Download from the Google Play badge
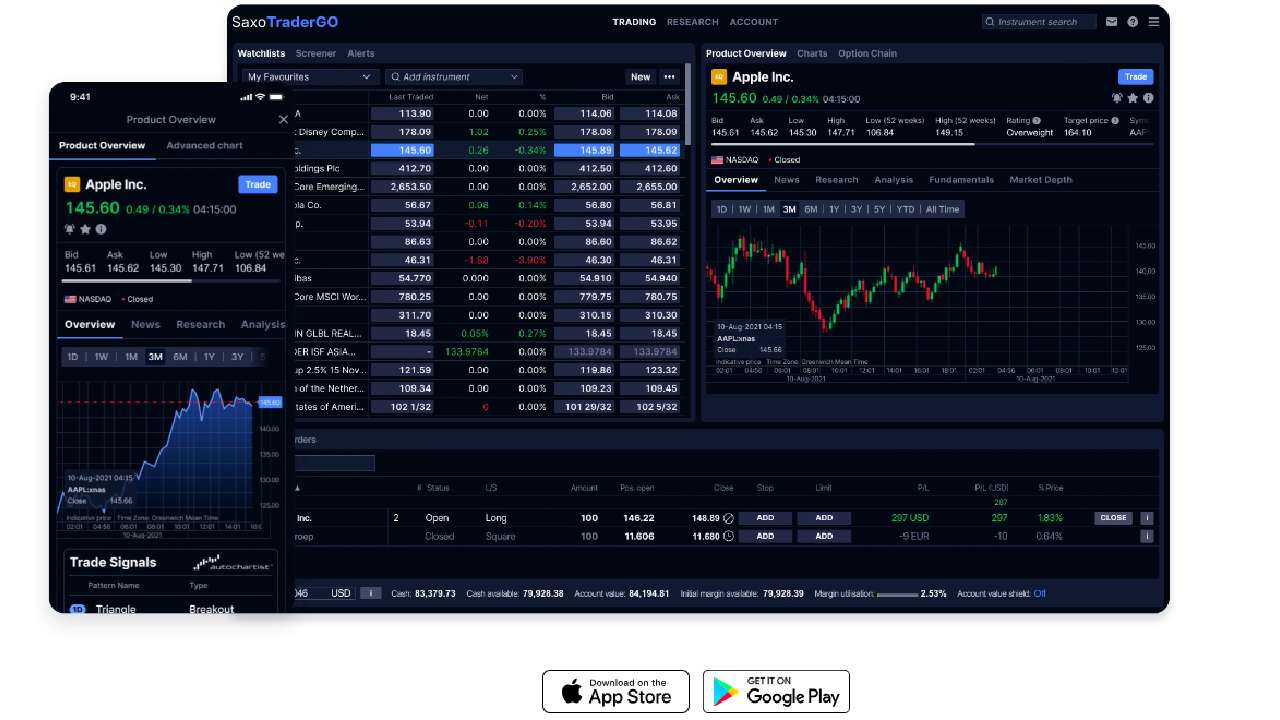 [x=776, y=692]
